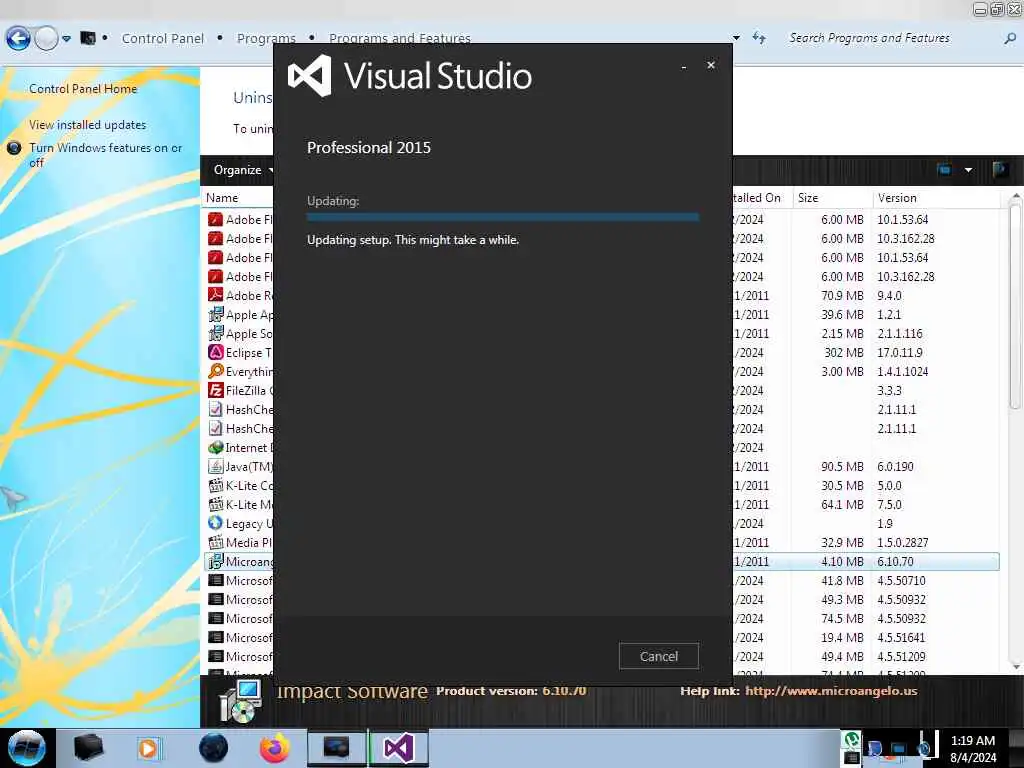Select the Adobe Reader icon, version 9.4.0 row
The width and height of the screenshot is (1024, 768).
(216, 295)
